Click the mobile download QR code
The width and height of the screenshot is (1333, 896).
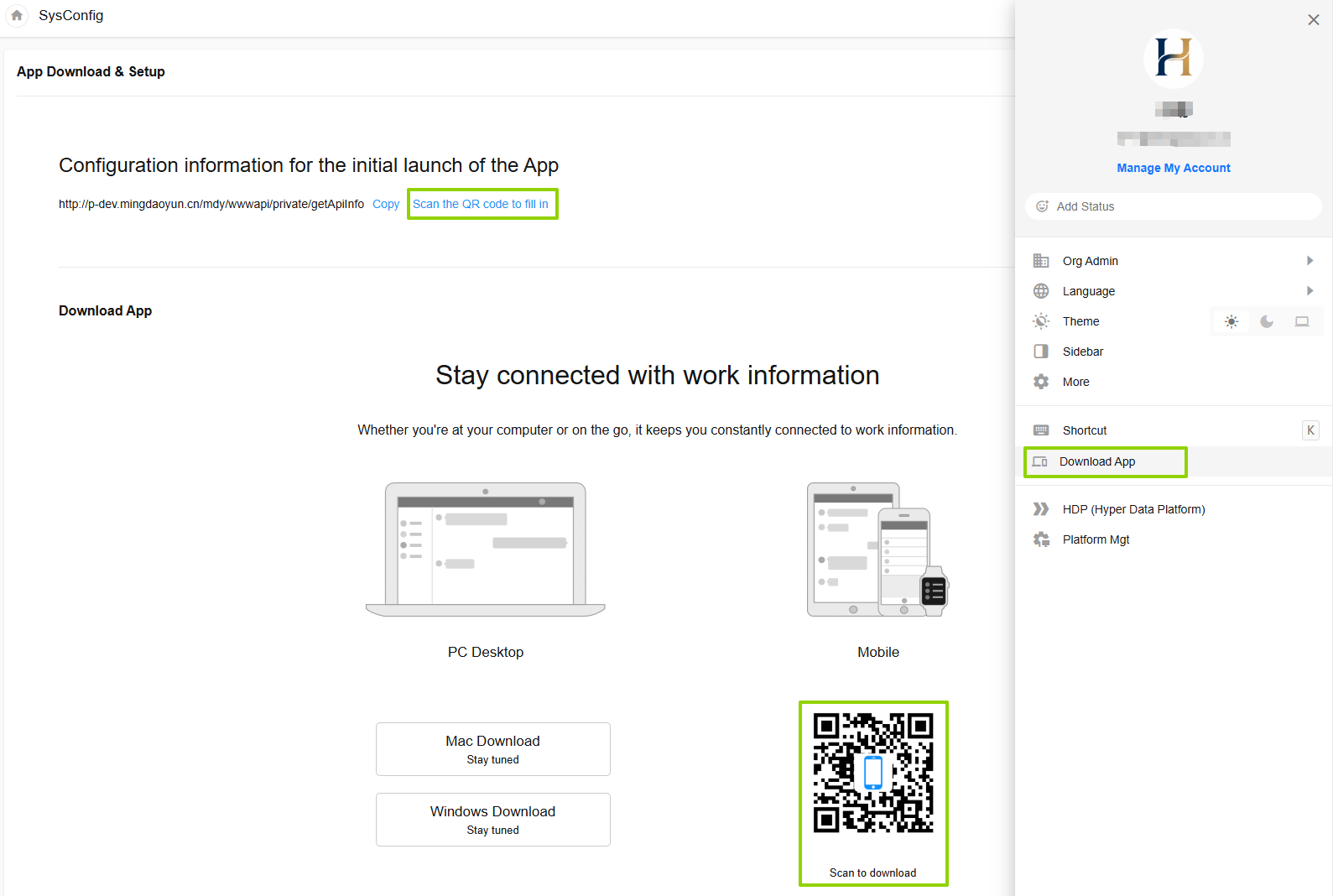pyautogui.click(x=873, y=773)
